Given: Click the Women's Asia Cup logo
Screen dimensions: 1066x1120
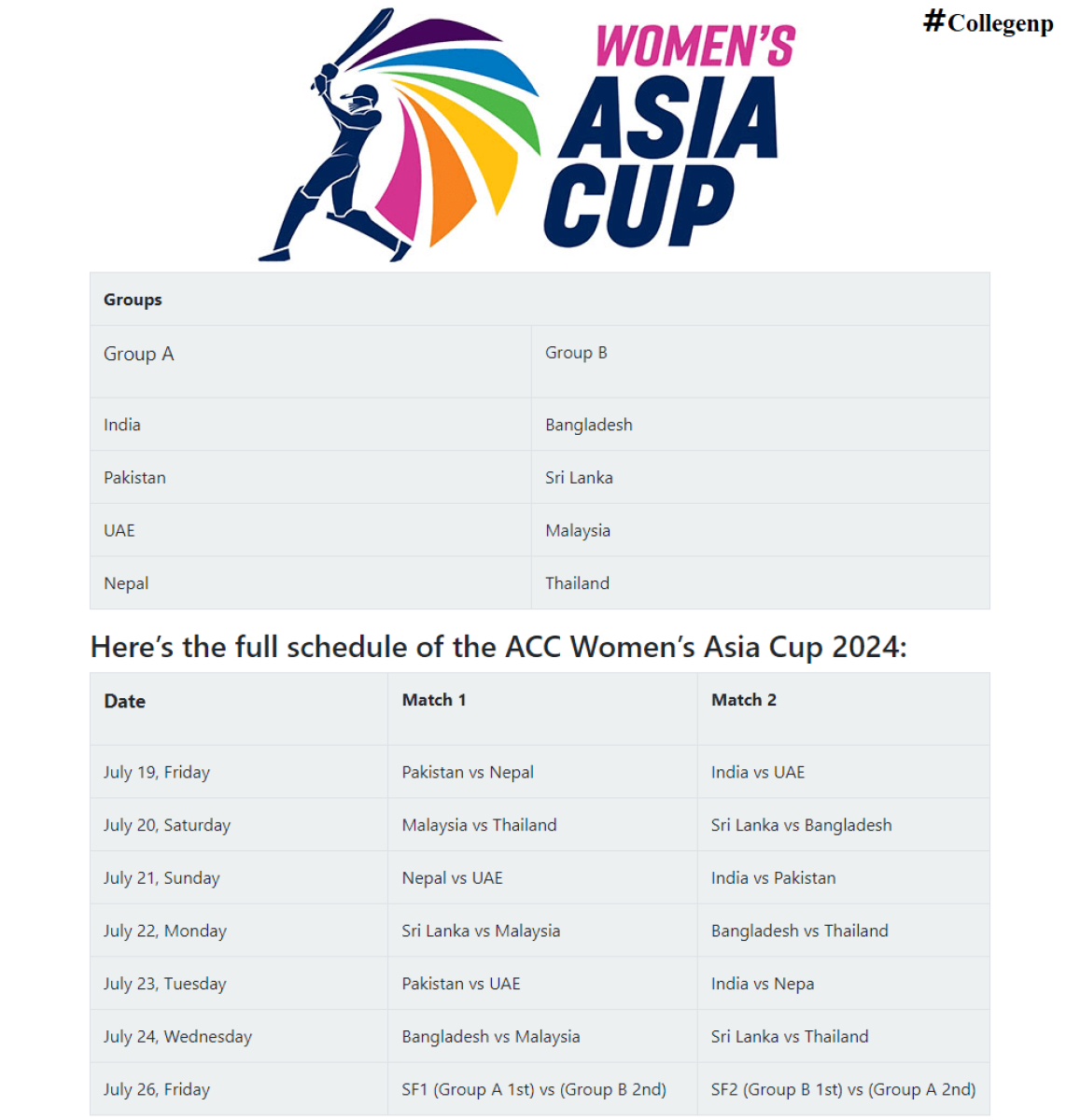Looking at the screenshot, I should pos(527,135).
